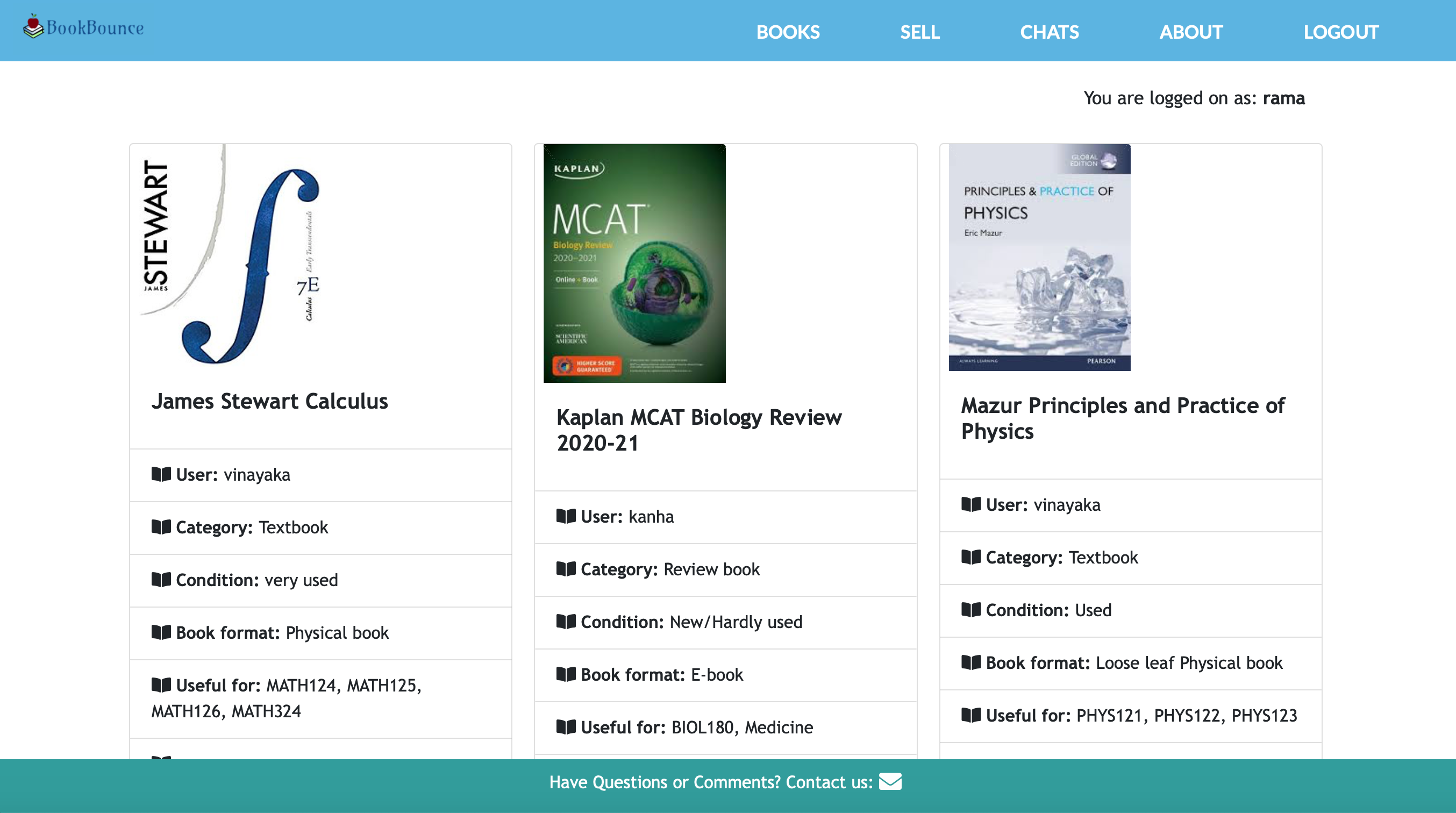The image size is (1456, 813).
Task: Go to the SELL page
Action: 919,32
